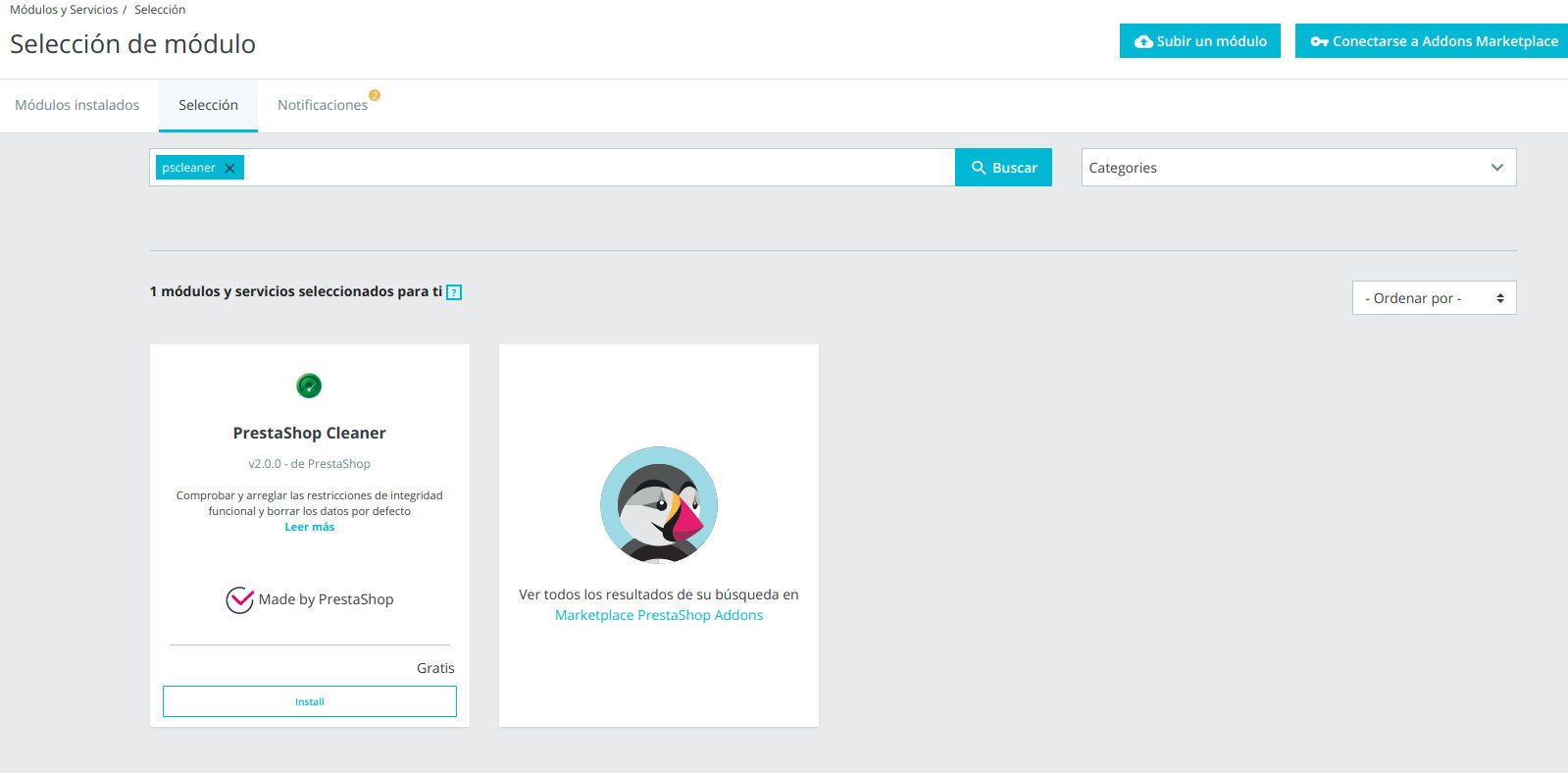The height and width of the screenshot is (773, 1568).
Task: Click the puffin mascot image
Action: tap(659, 505)
